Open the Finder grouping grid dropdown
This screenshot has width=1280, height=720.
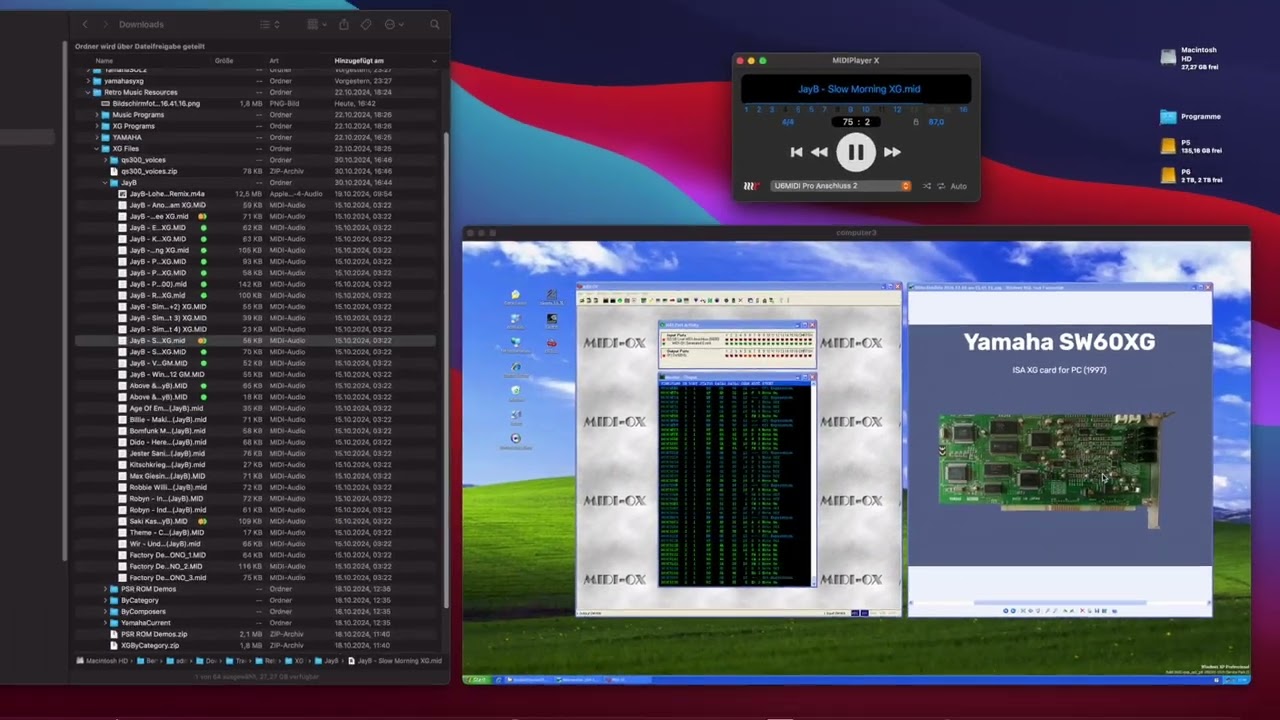(316, 24)
